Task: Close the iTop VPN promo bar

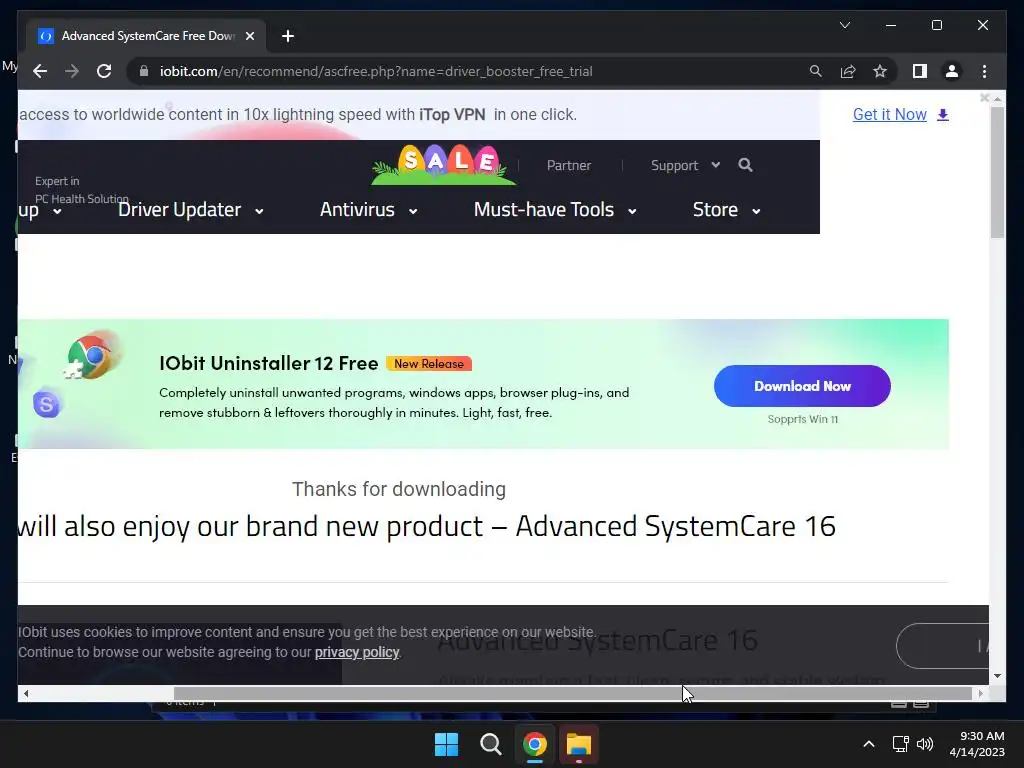Action: [x=984, y=97]
